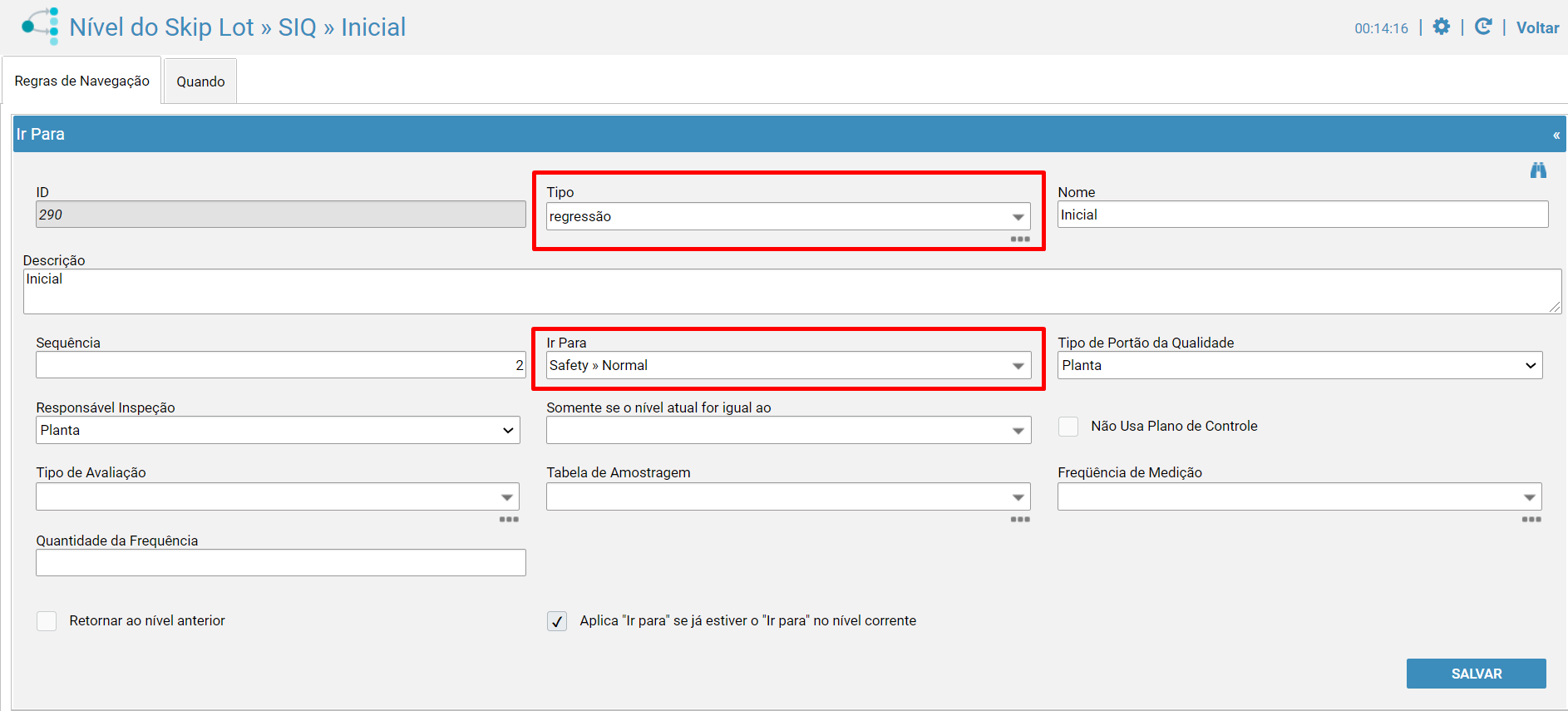Screen dimensions: 1568x711
Task: Select the Regras de Navegação tab
Action: tap(82, 81)
